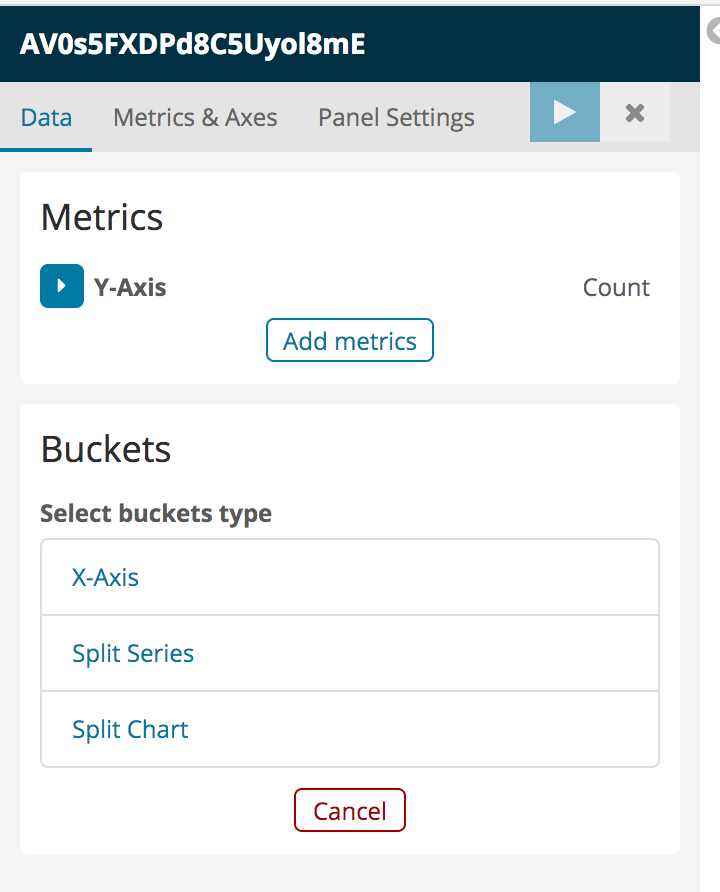Choose the Split Series bucket type

[133, 653]
